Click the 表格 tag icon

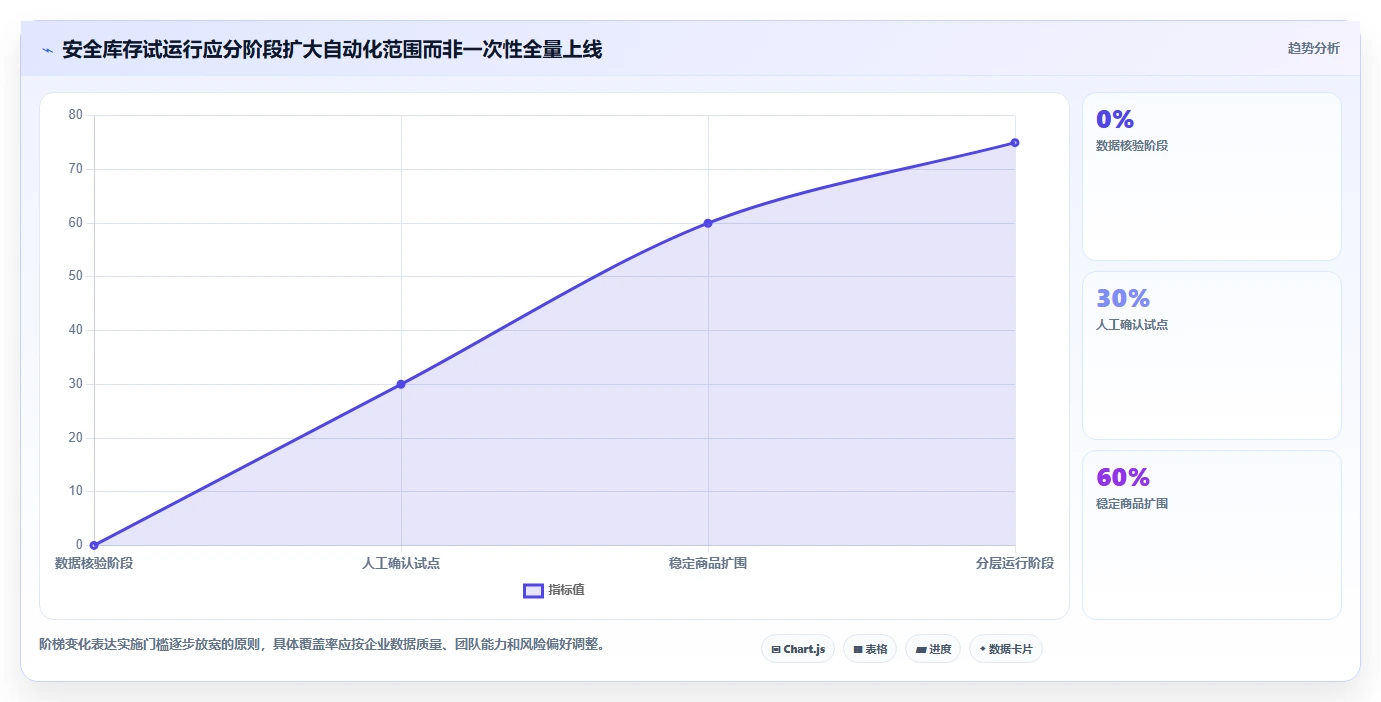click(x=858, y=650)
